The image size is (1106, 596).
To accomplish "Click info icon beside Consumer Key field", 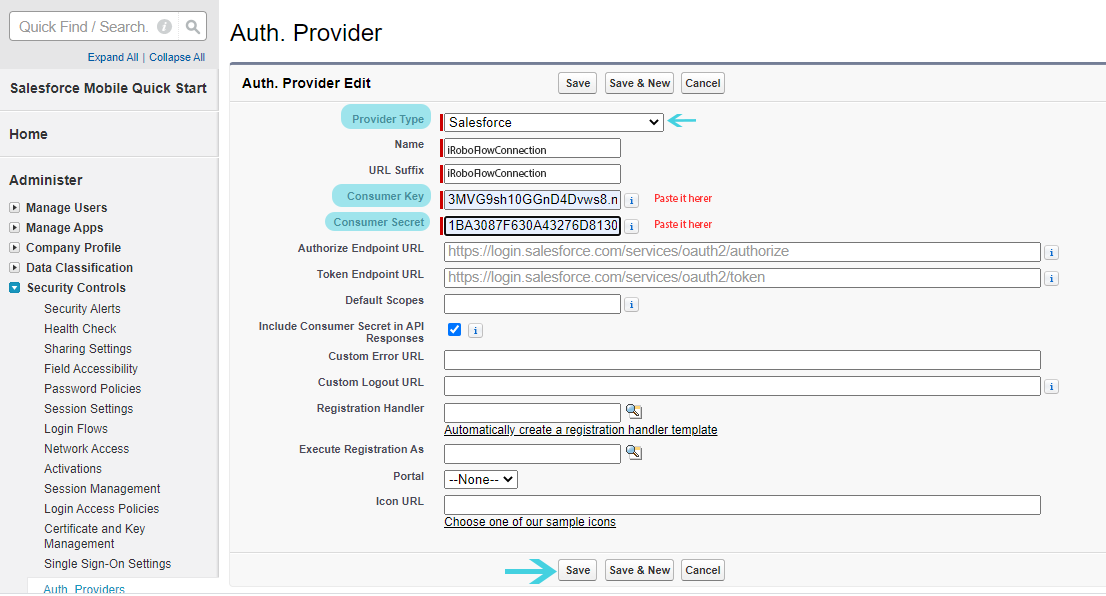I will tap(632, 200).
